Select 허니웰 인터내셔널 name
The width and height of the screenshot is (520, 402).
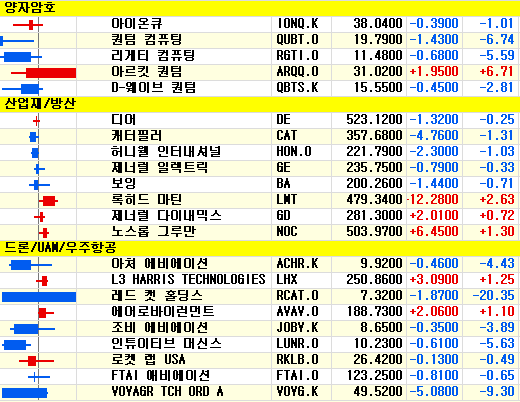tap(166, 152)
